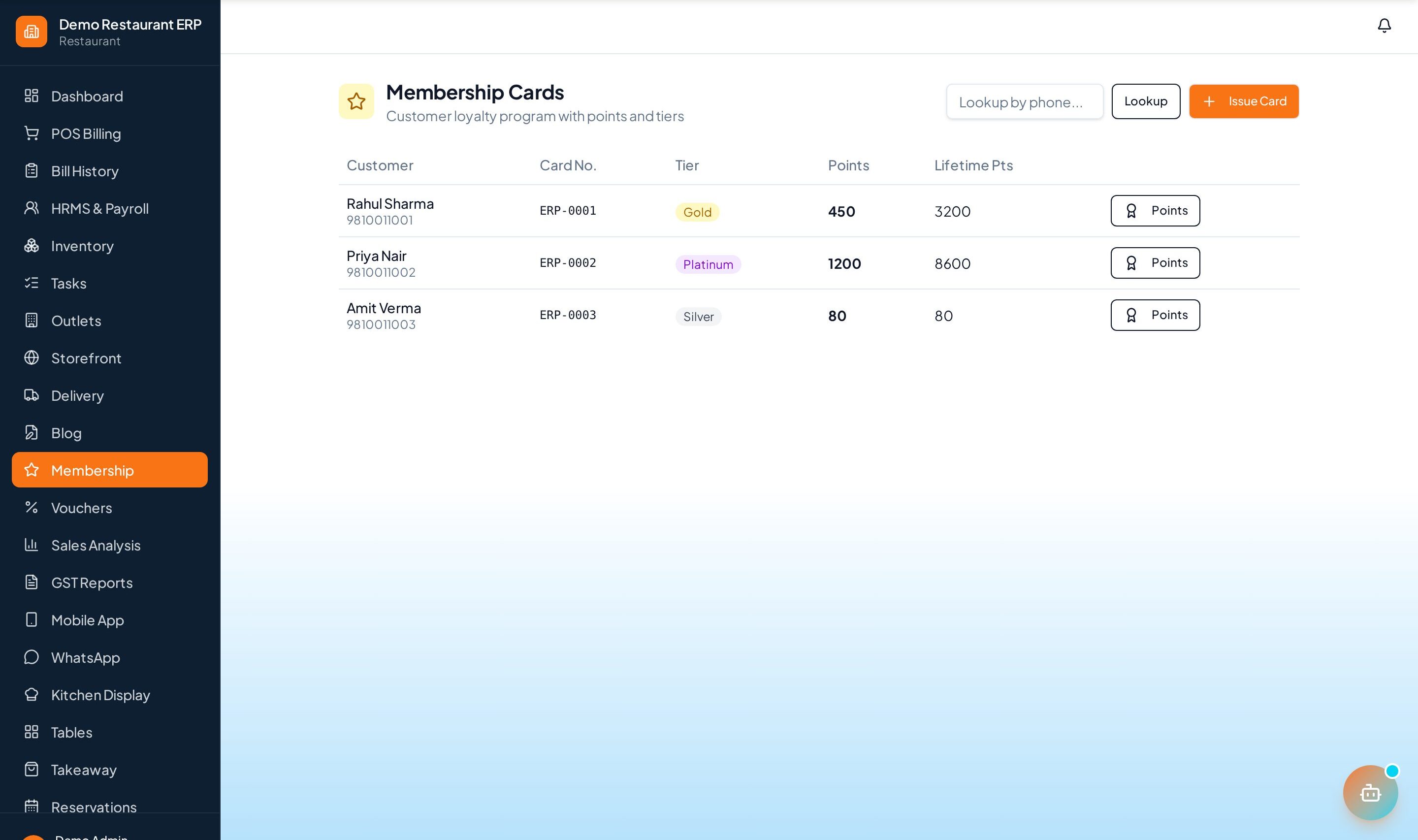Click customer name Amit Verma
Viewport: 1418px width, 840px height.
point(384,308)
